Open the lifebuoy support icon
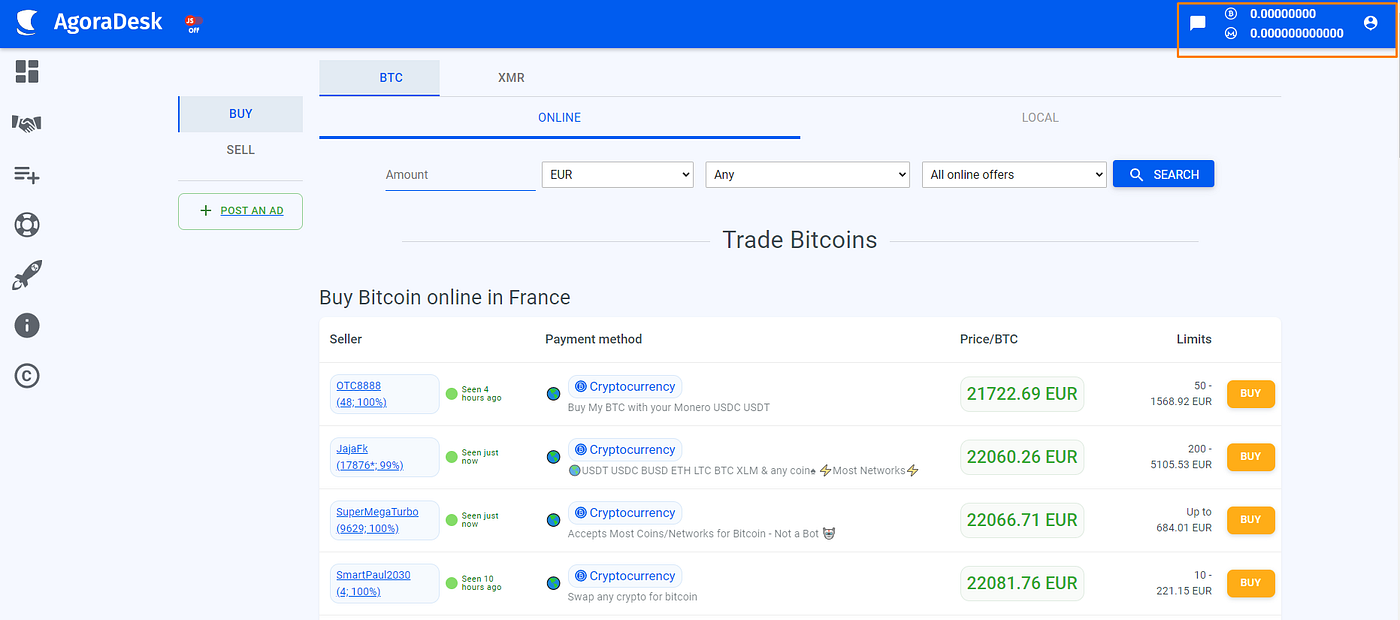Viewport: 1400px width, 620px height. (x=27, y=224)
